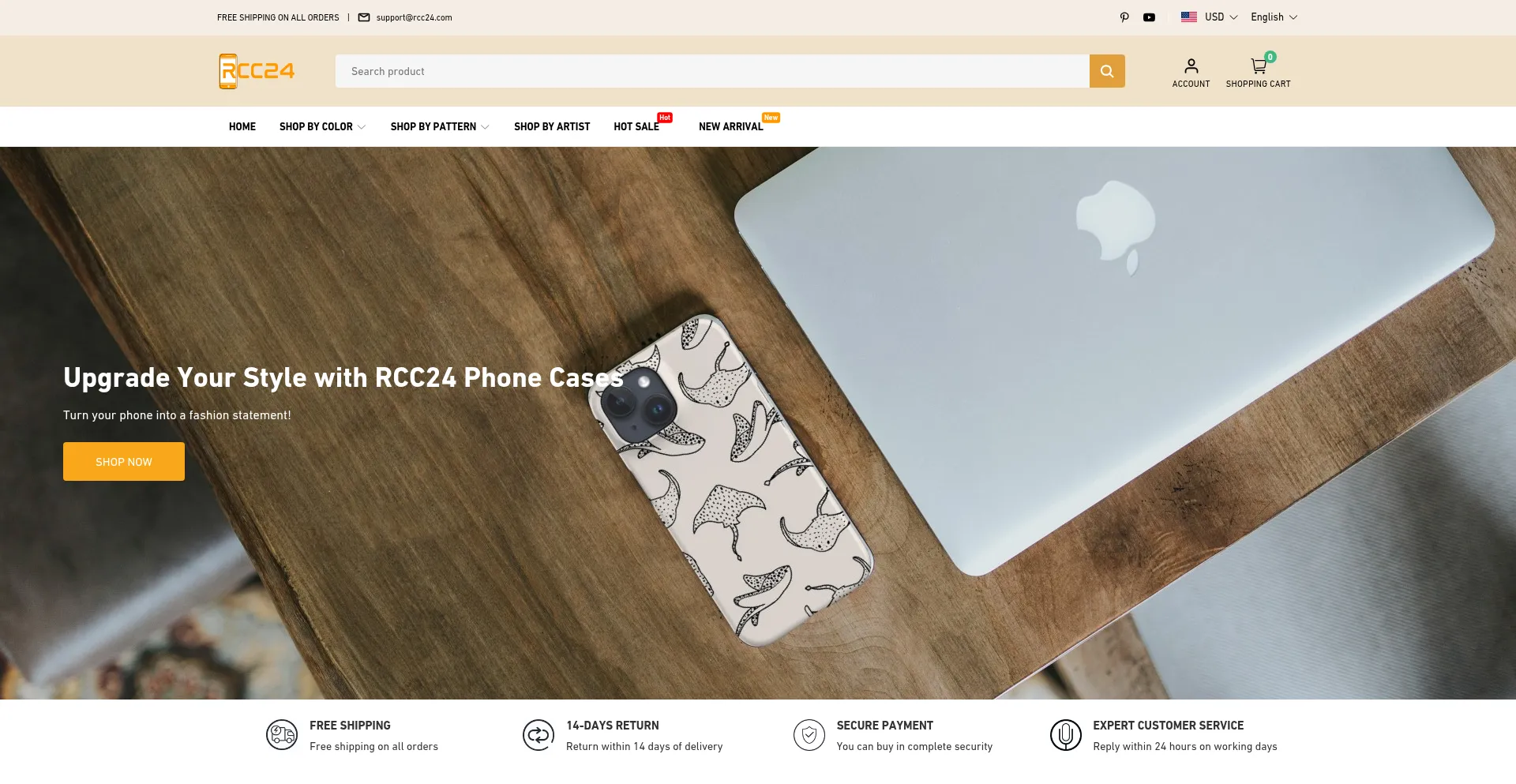Click the Shop Now button
1516x784 pixels.
[x=124, y=462]
